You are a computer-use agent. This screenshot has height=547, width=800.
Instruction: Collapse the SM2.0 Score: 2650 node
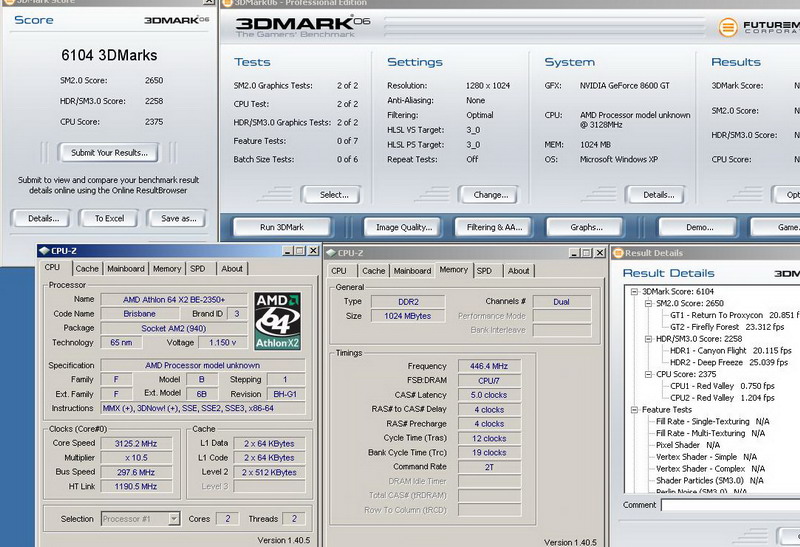648,304
